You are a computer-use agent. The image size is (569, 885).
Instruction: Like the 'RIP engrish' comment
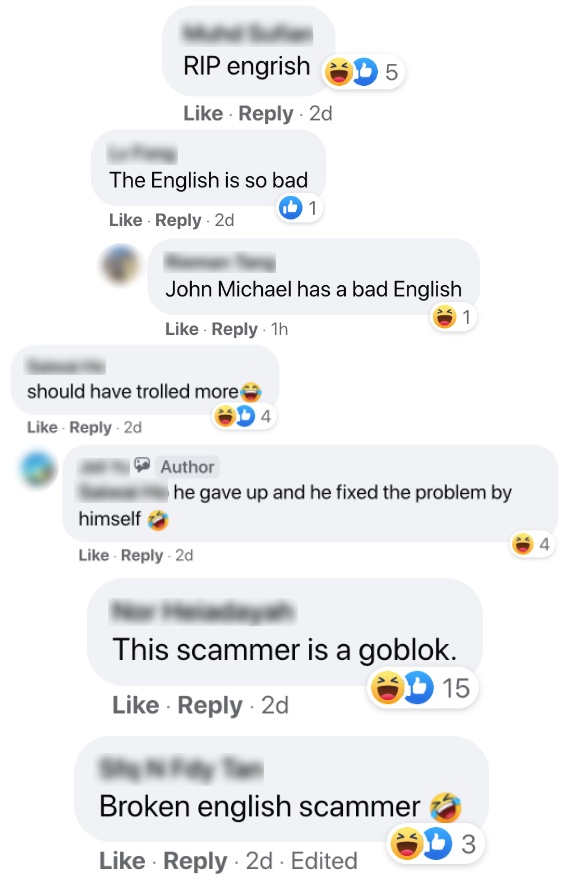203,113
